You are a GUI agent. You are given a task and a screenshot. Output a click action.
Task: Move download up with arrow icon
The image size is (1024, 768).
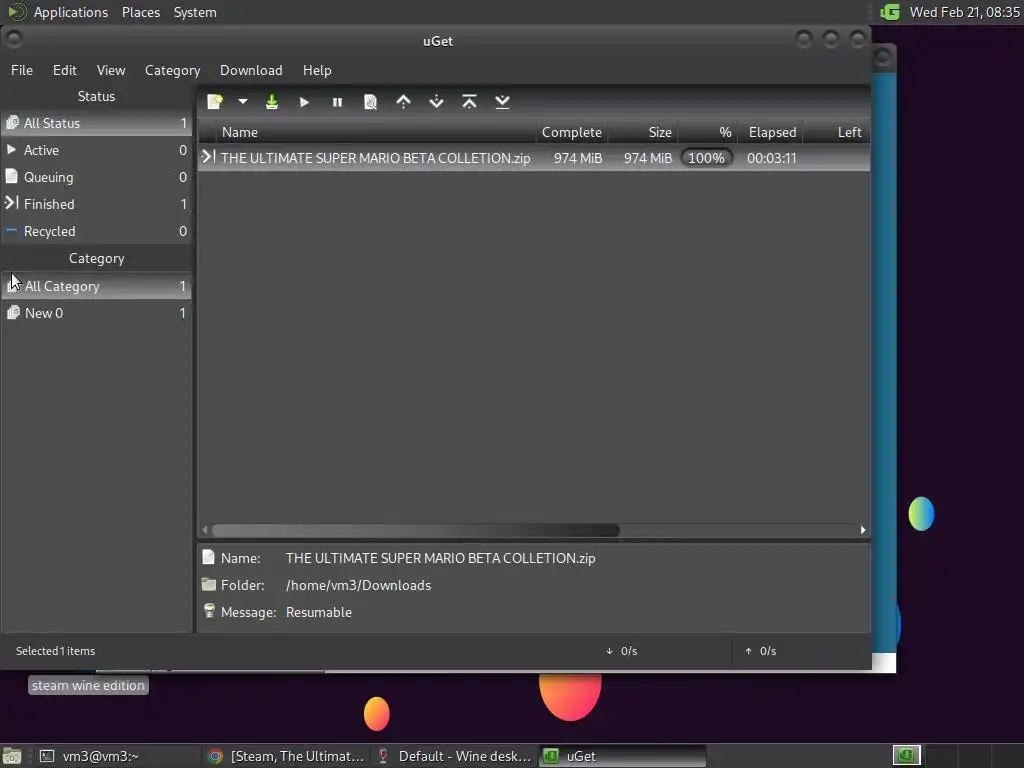tap(404, 102)
